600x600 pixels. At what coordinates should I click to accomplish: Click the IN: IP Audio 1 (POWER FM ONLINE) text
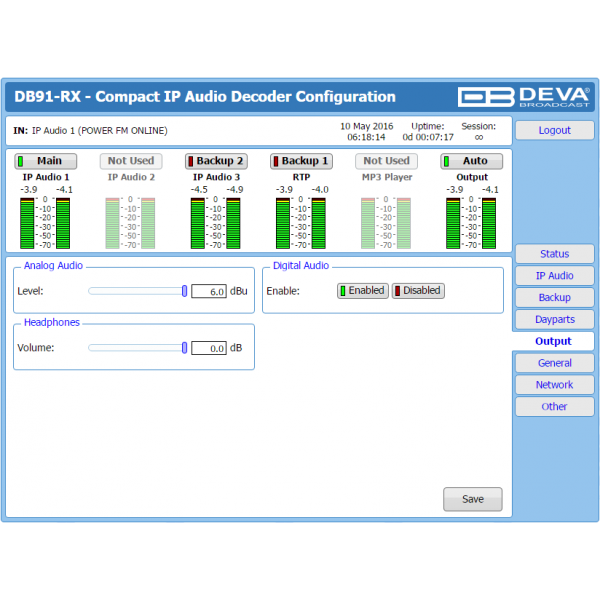pyautogui.click(x=90, y=131)
